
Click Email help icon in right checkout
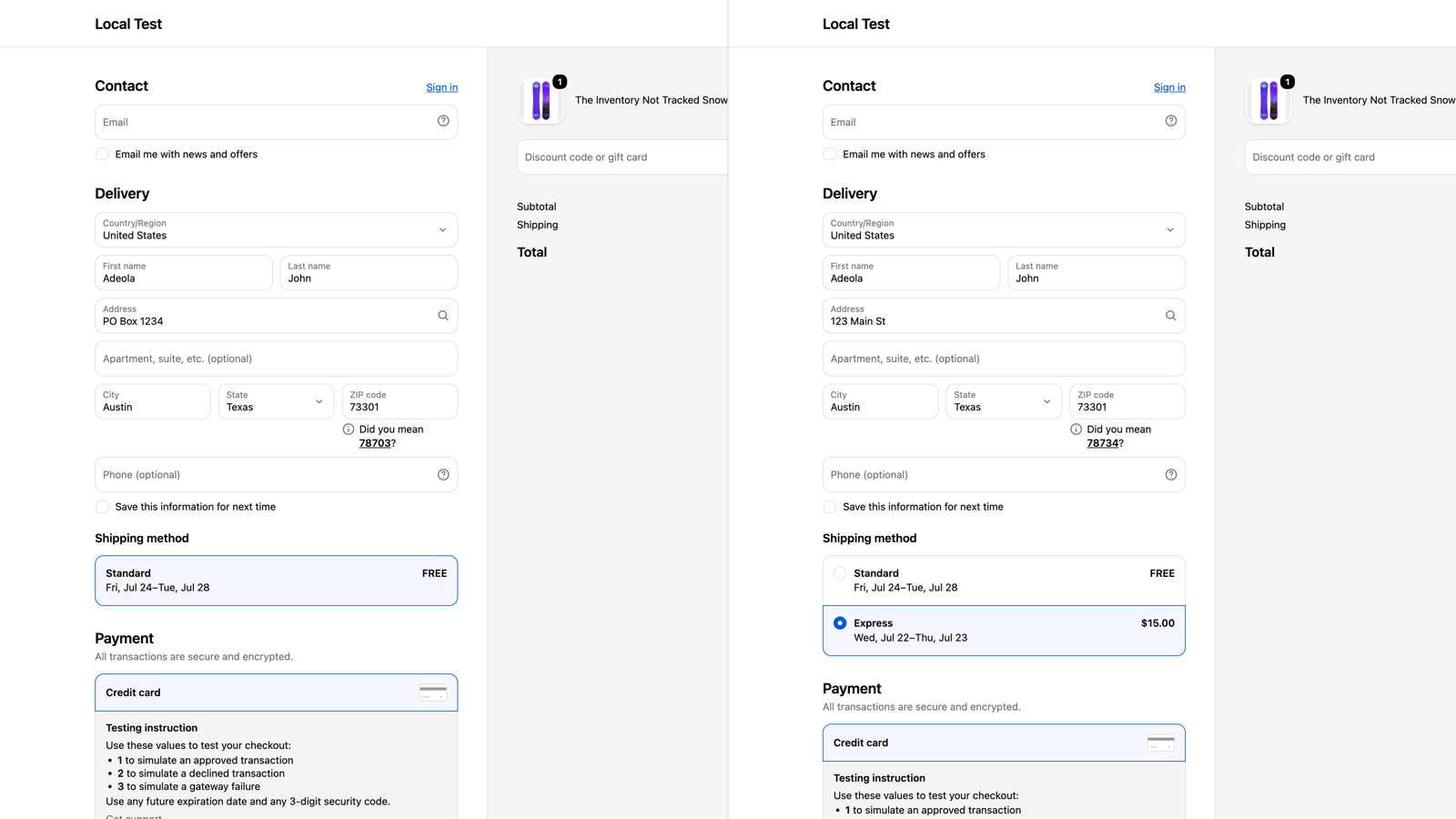tap(1171, 121)
